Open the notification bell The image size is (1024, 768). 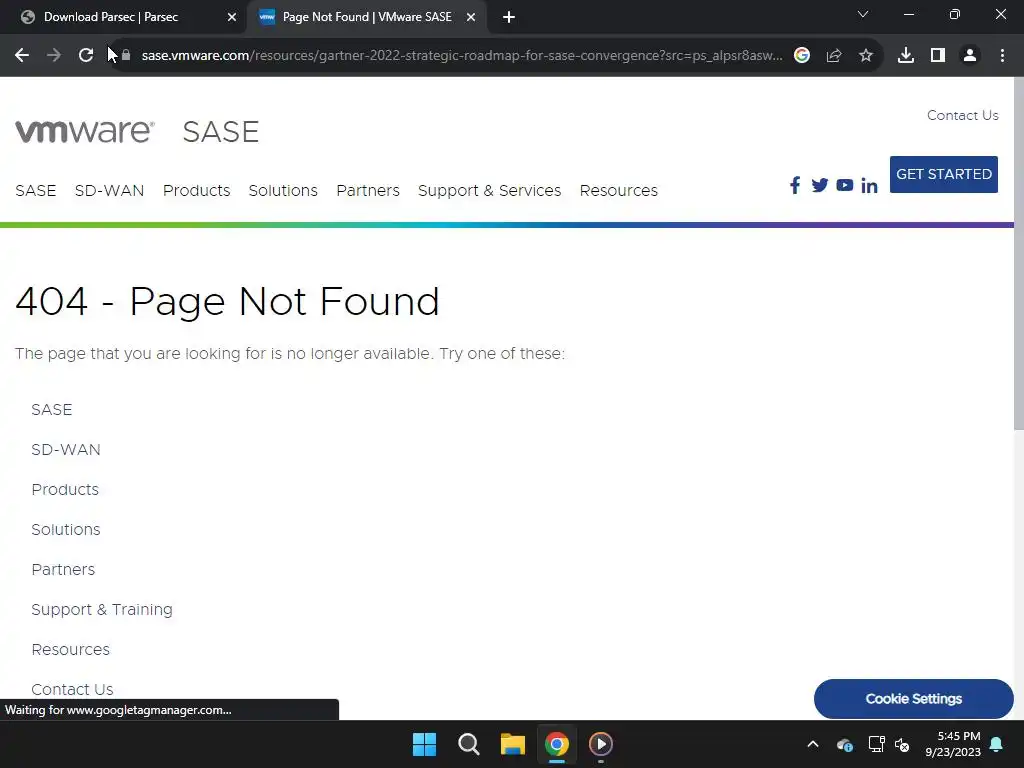(997, 744)
